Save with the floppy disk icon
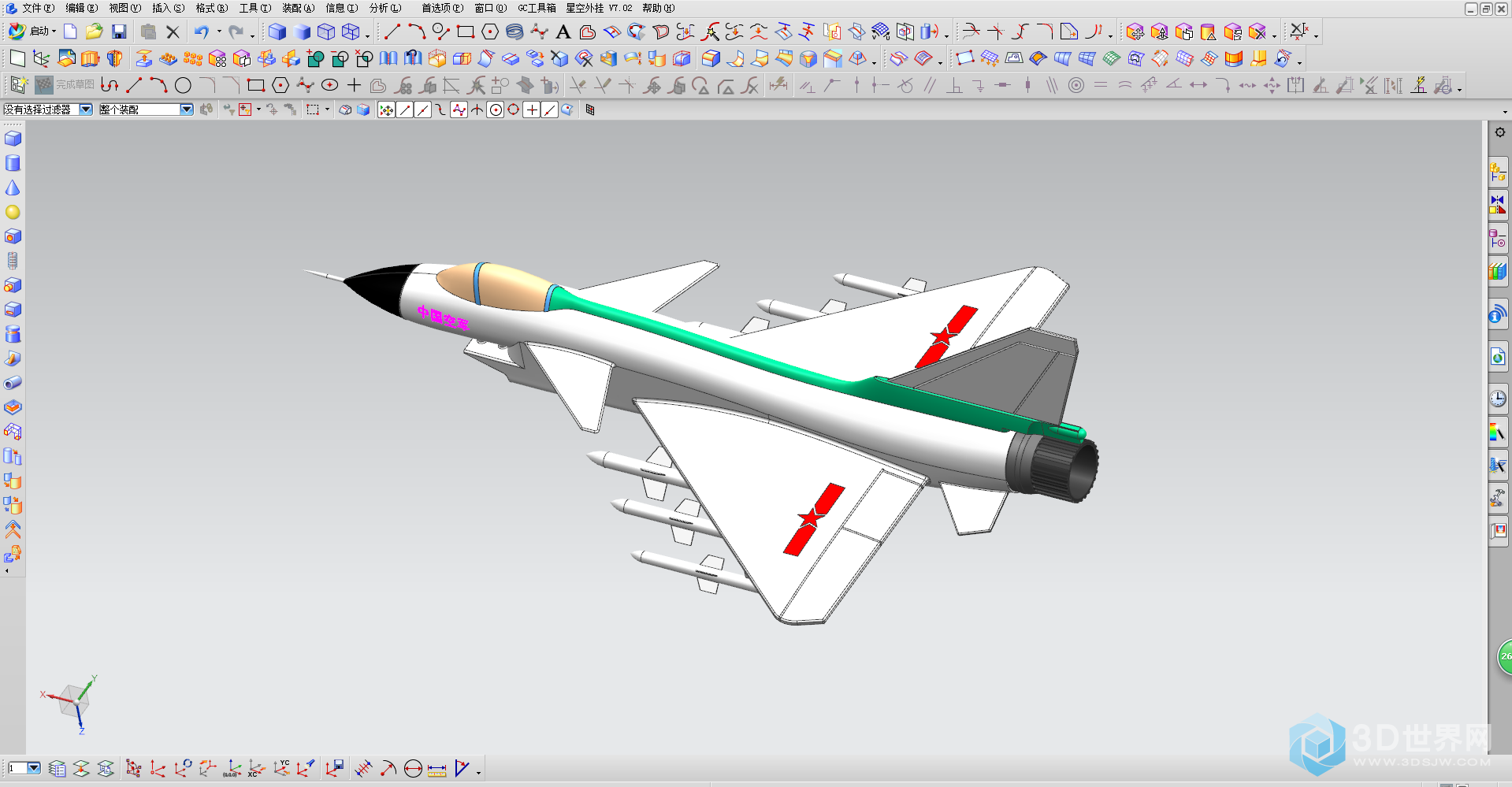The width and height of the screenshot is (1512, 787). coord(119,32)
